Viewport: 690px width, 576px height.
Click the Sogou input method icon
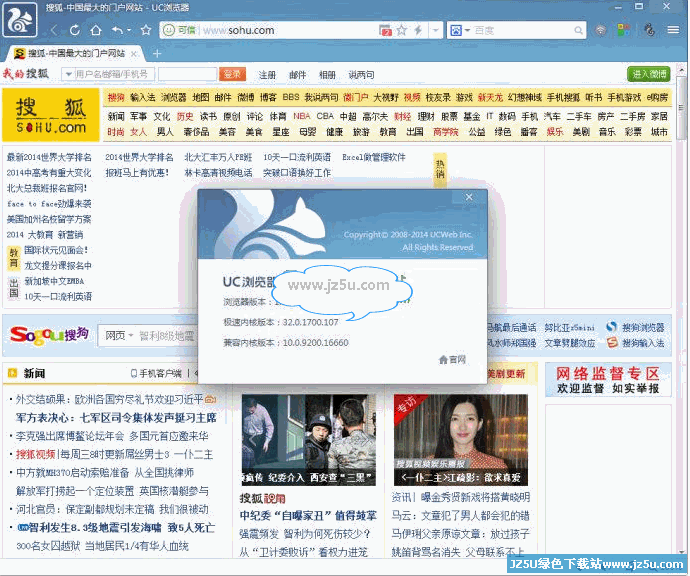[x=612, y=342]
